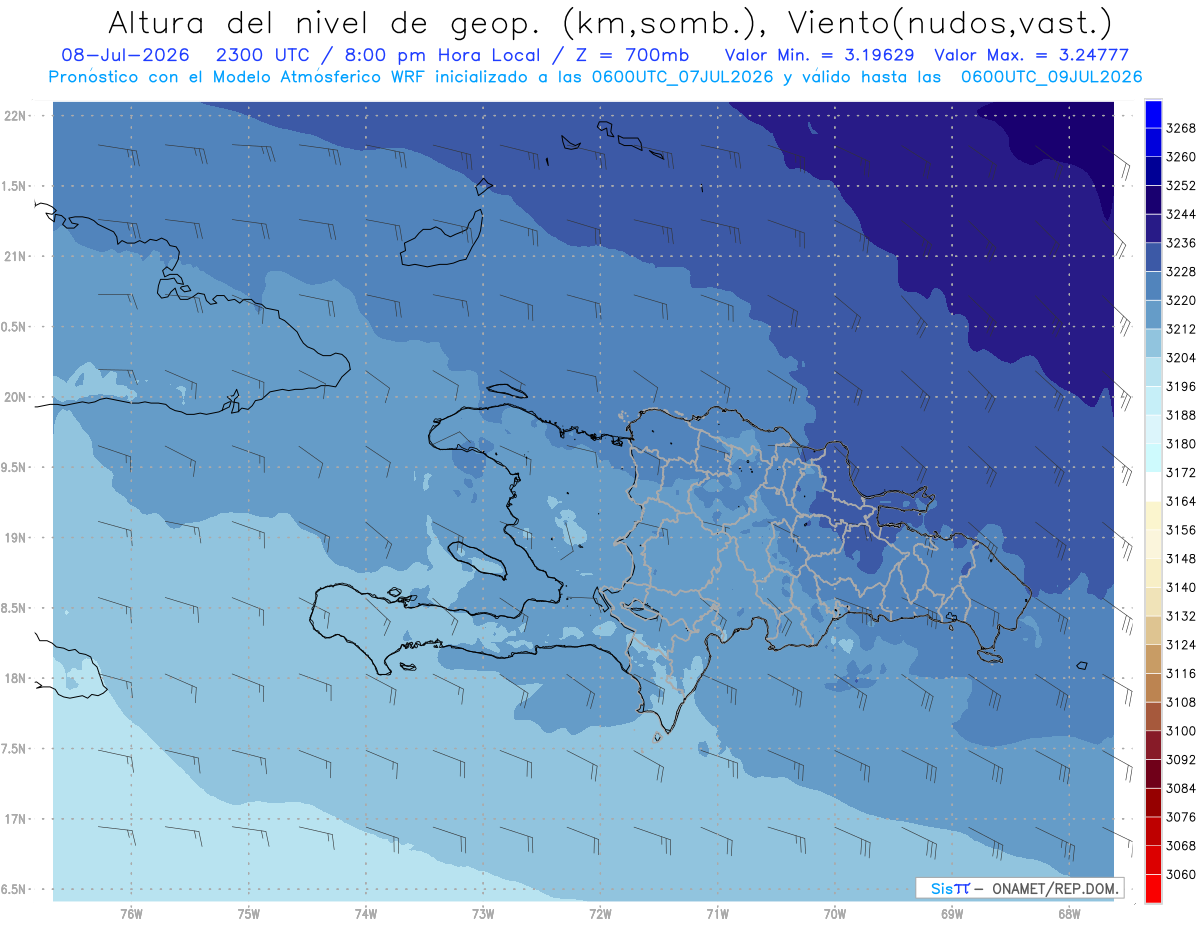Click the '3268' colorbar value label
The height and width of the screenshot is (927, 1200).
(1181, 128)
